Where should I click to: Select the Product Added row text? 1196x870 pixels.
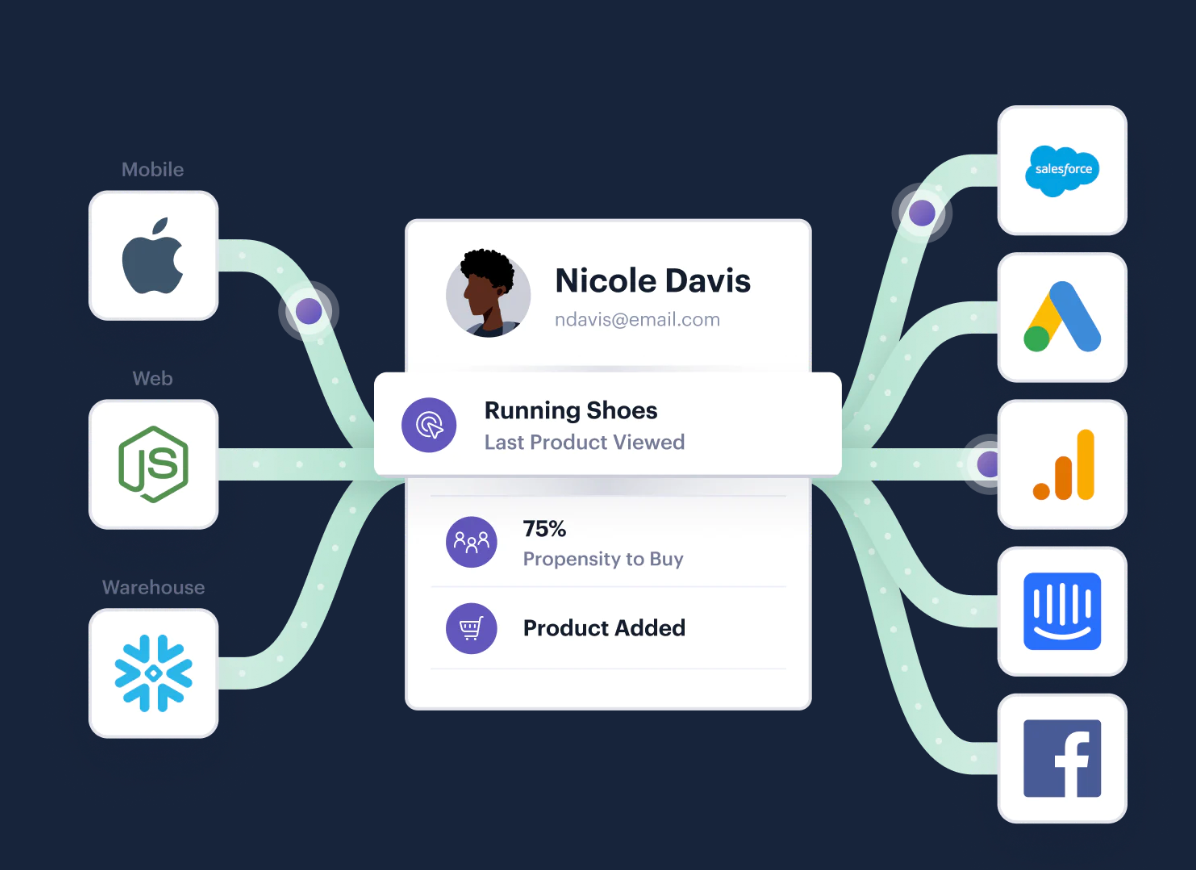point(604,628)
